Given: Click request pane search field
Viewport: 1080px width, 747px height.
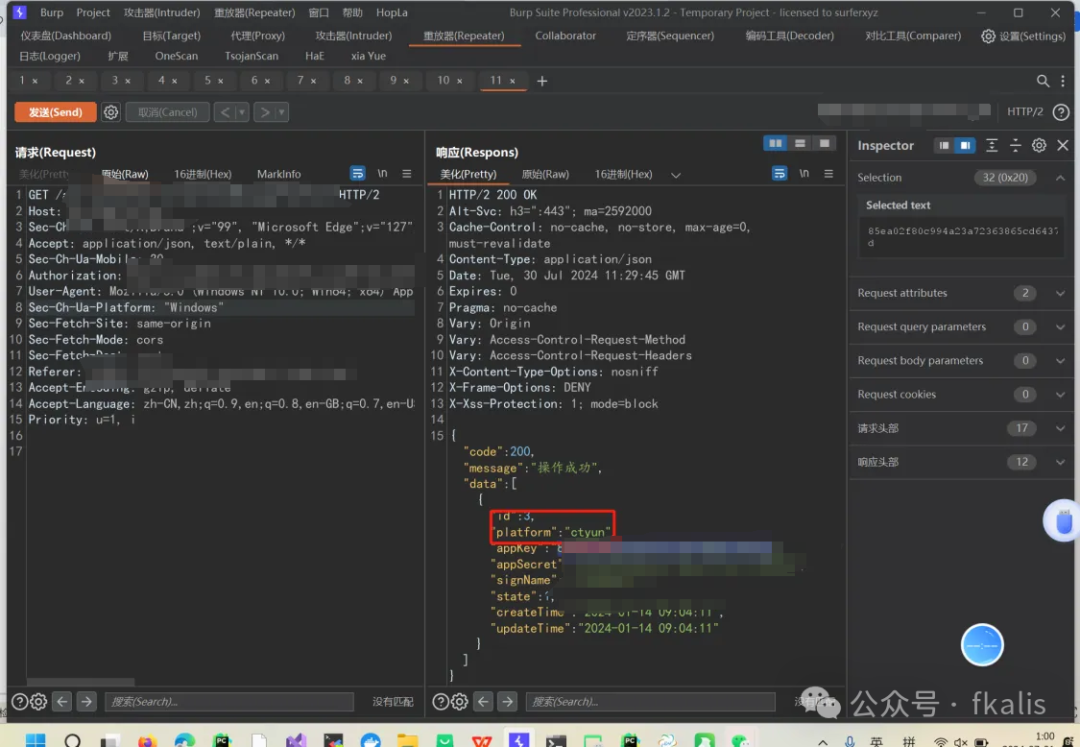Looking at the screenshot, I should [229, 702].
